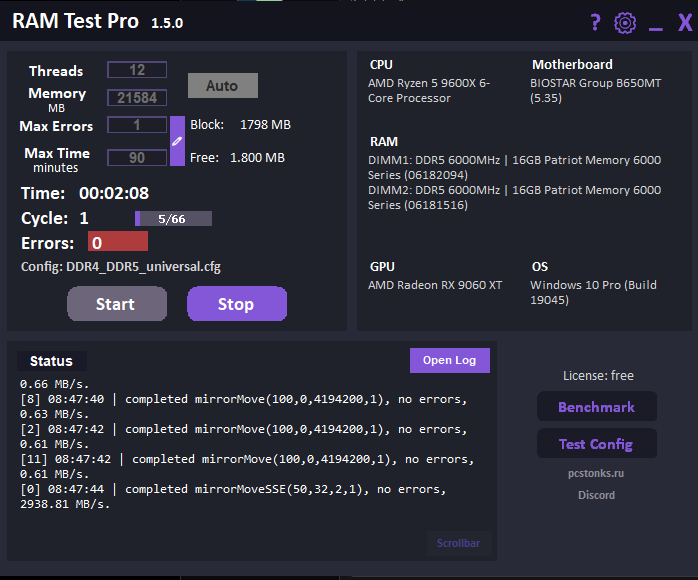The width and height of the screenshot is (698, 580).
Task: Click the License: free label
Action: (x=598, y=376)
